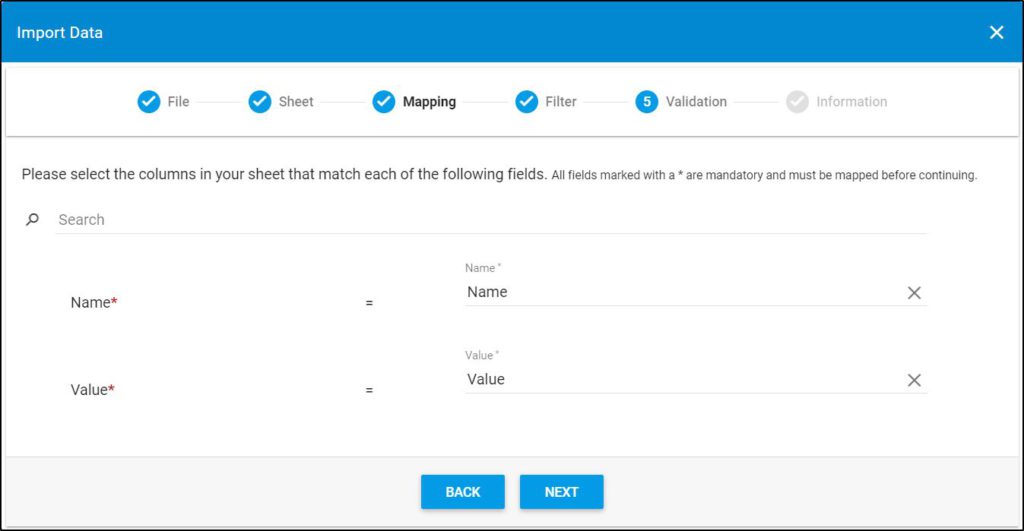Clear the Value column mapping
The width and height of the screenshot is (1024, 531).
914,380
